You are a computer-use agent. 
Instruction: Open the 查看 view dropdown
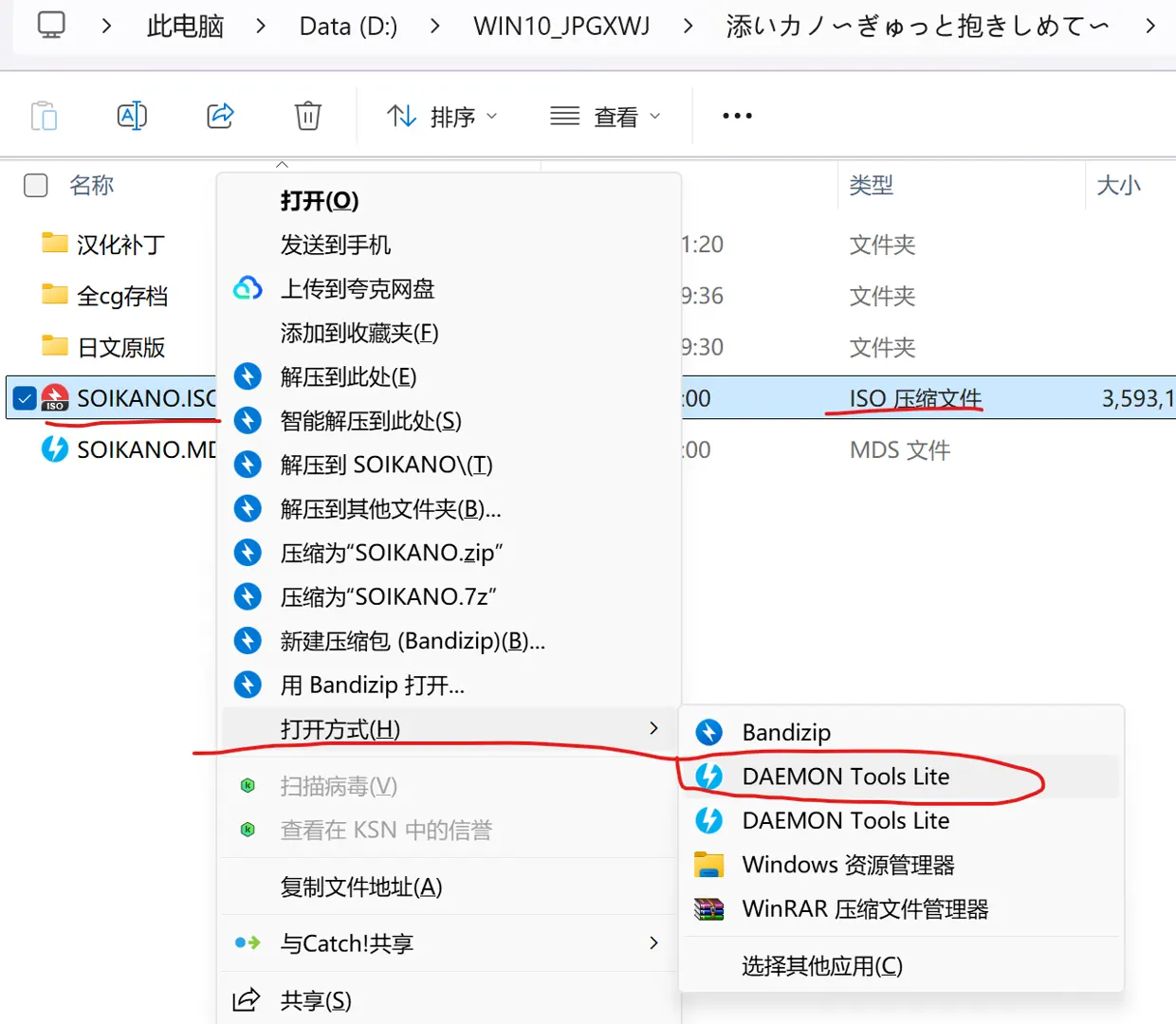[605, 116]
